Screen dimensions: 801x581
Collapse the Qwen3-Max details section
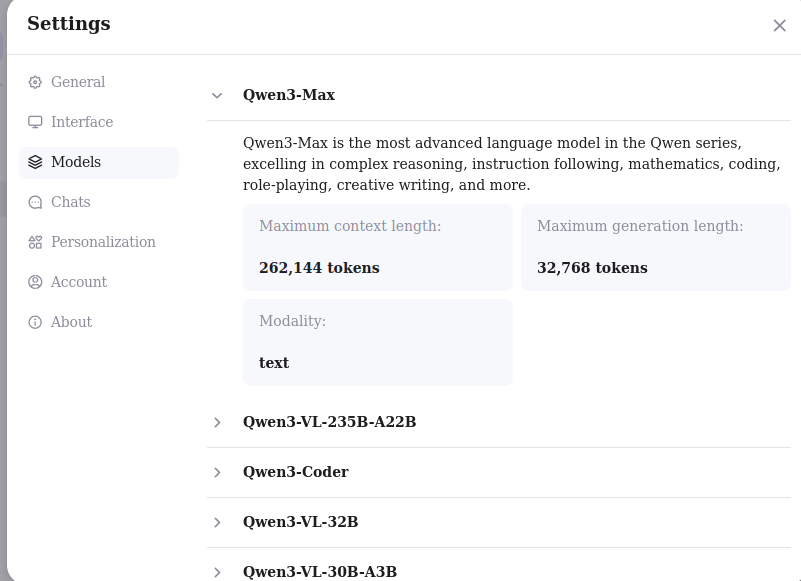pyautogui.click(x=217, y=95)
